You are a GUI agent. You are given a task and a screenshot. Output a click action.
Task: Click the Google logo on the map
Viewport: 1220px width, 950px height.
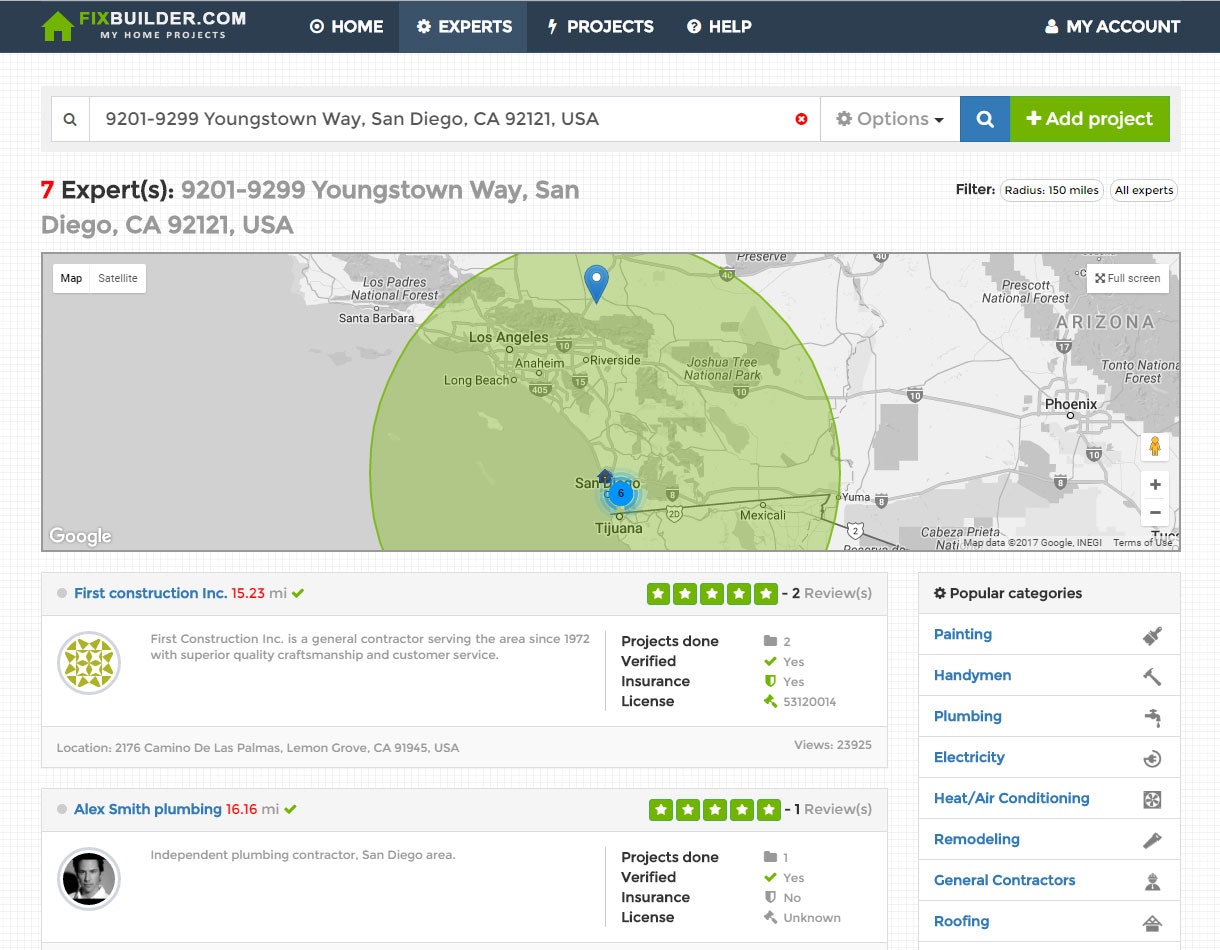tap(80, 536)
